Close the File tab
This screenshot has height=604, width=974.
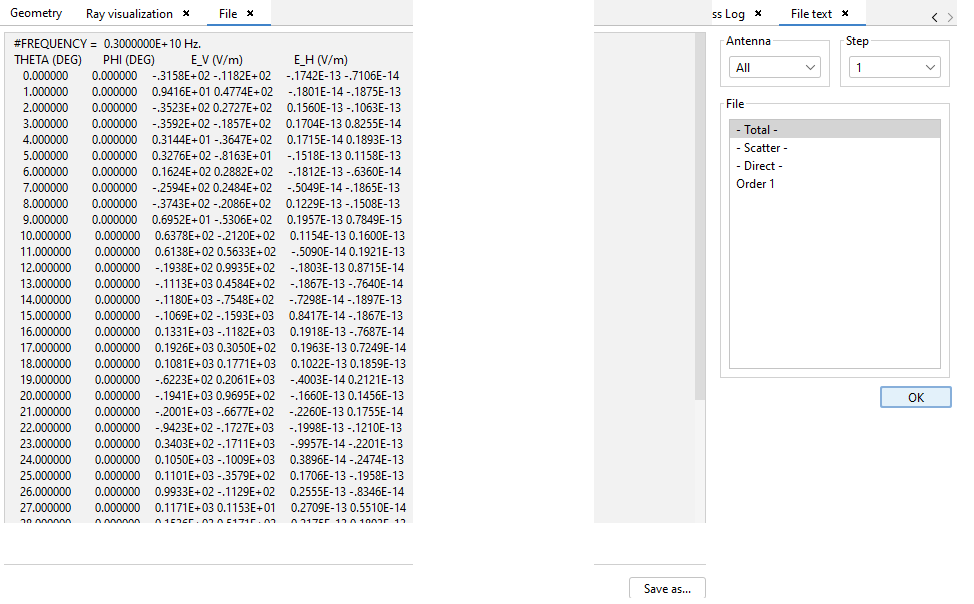[x=250, y=14]
